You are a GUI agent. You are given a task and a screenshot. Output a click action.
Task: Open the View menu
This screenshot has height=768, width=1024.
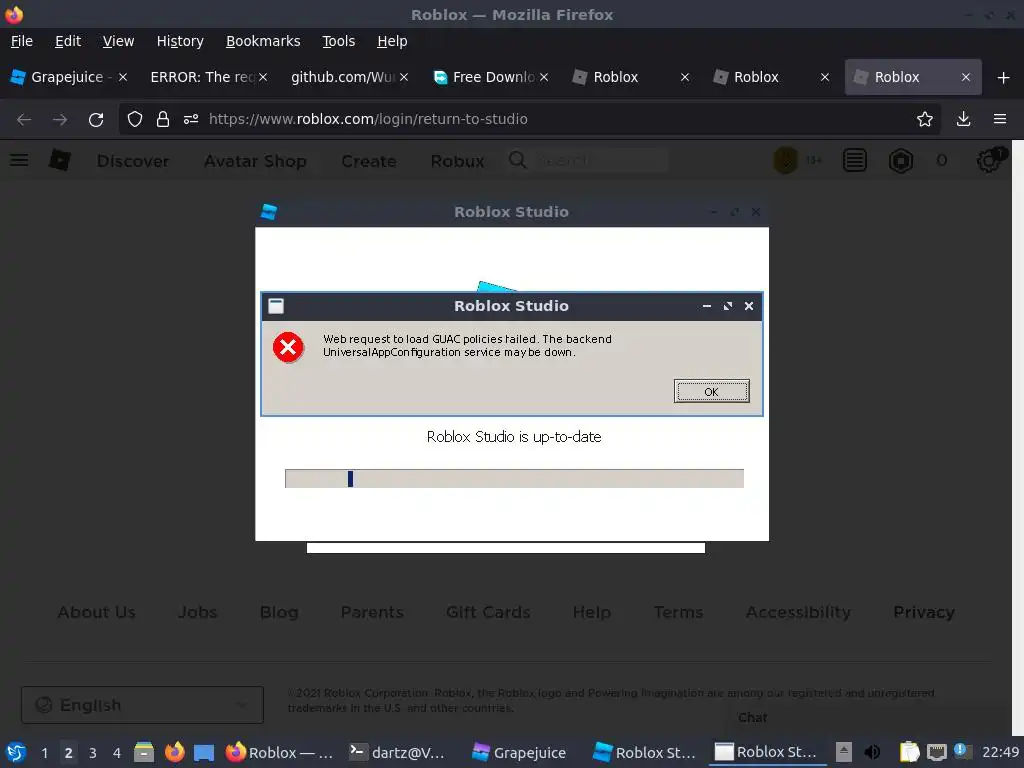click(118, 41)
